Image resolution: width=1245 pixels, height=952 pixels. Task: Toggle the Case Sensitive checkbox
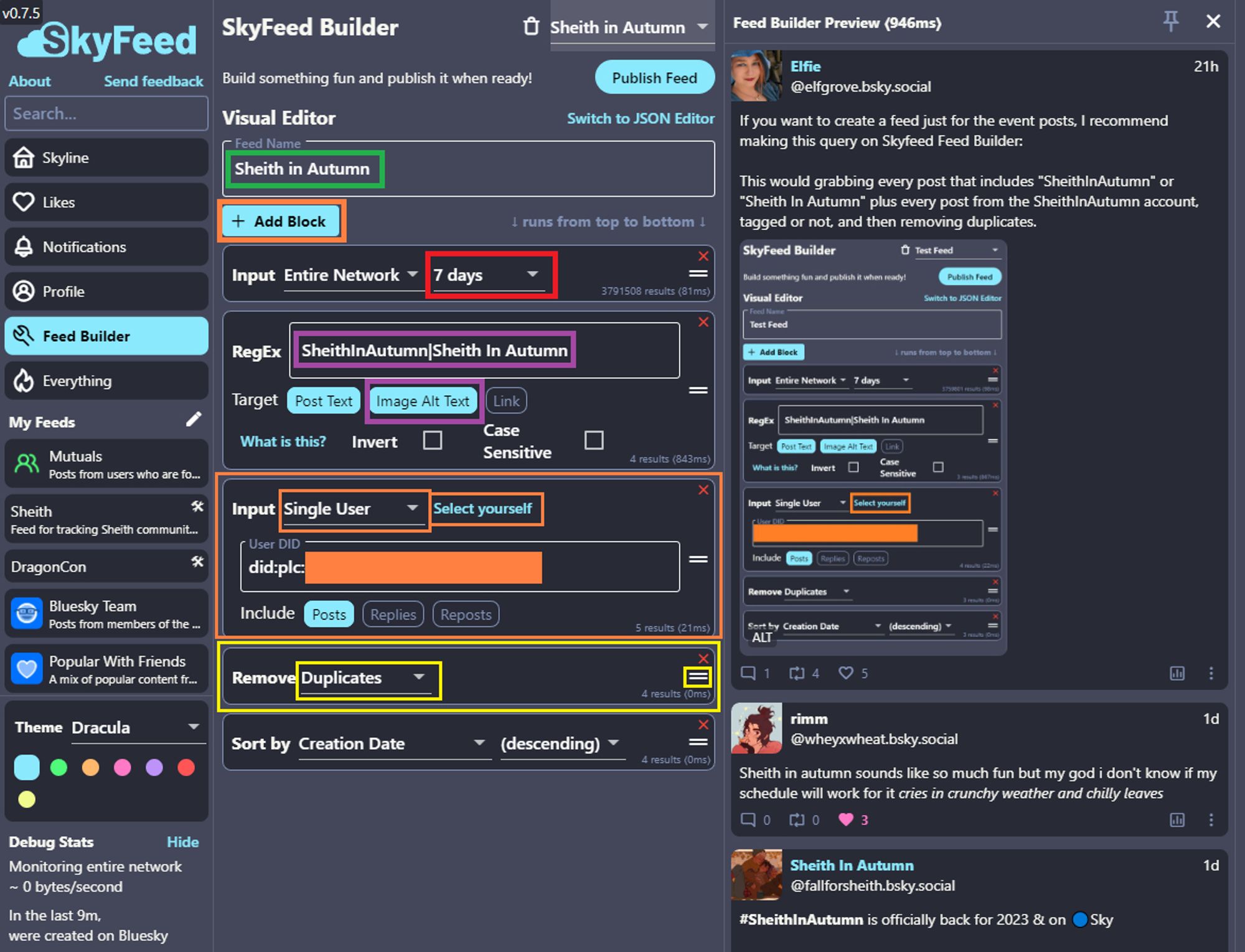coord(594,441)
